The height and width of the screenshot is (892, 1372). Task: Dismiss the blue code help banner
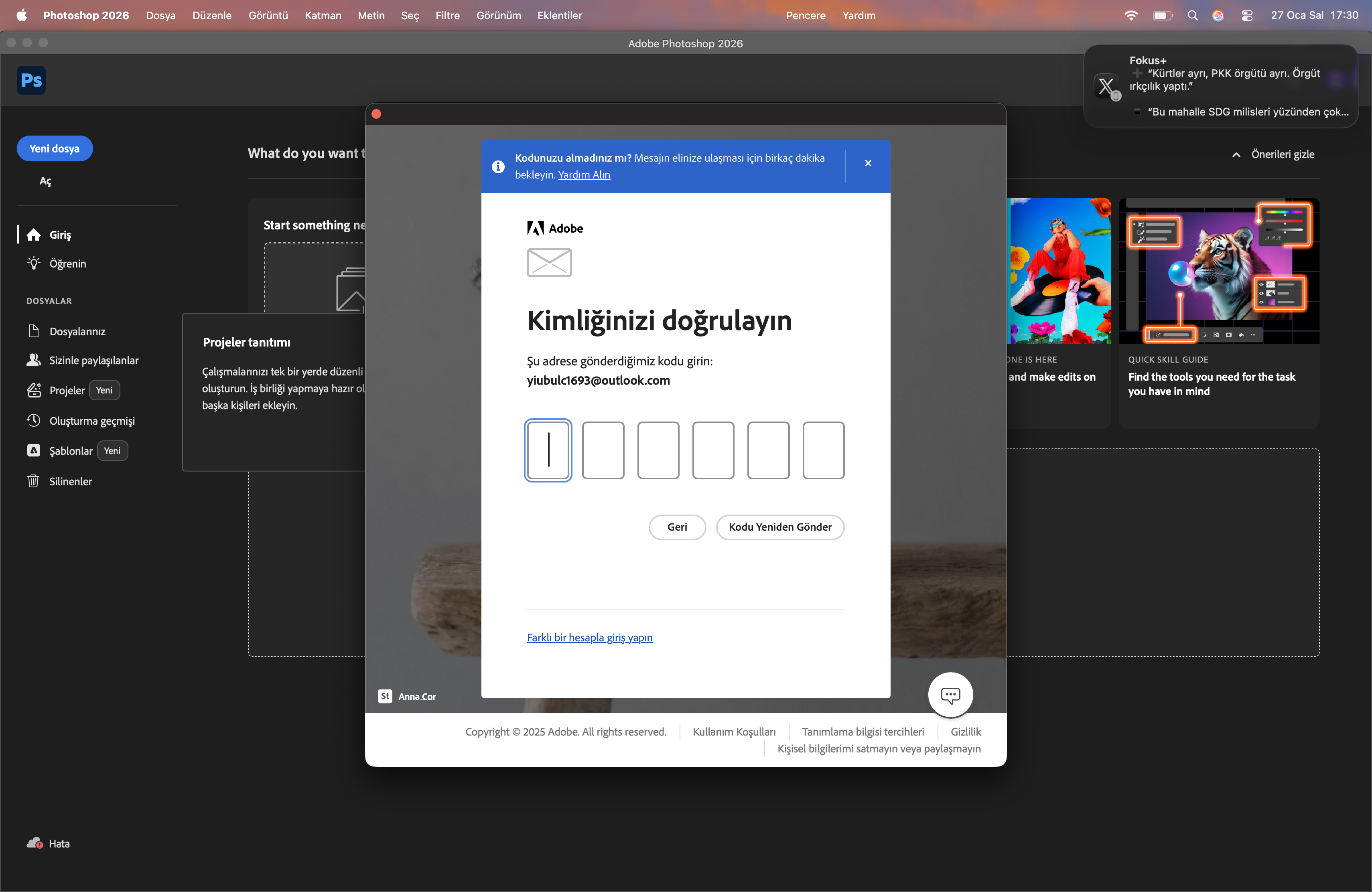click(868, 164)
